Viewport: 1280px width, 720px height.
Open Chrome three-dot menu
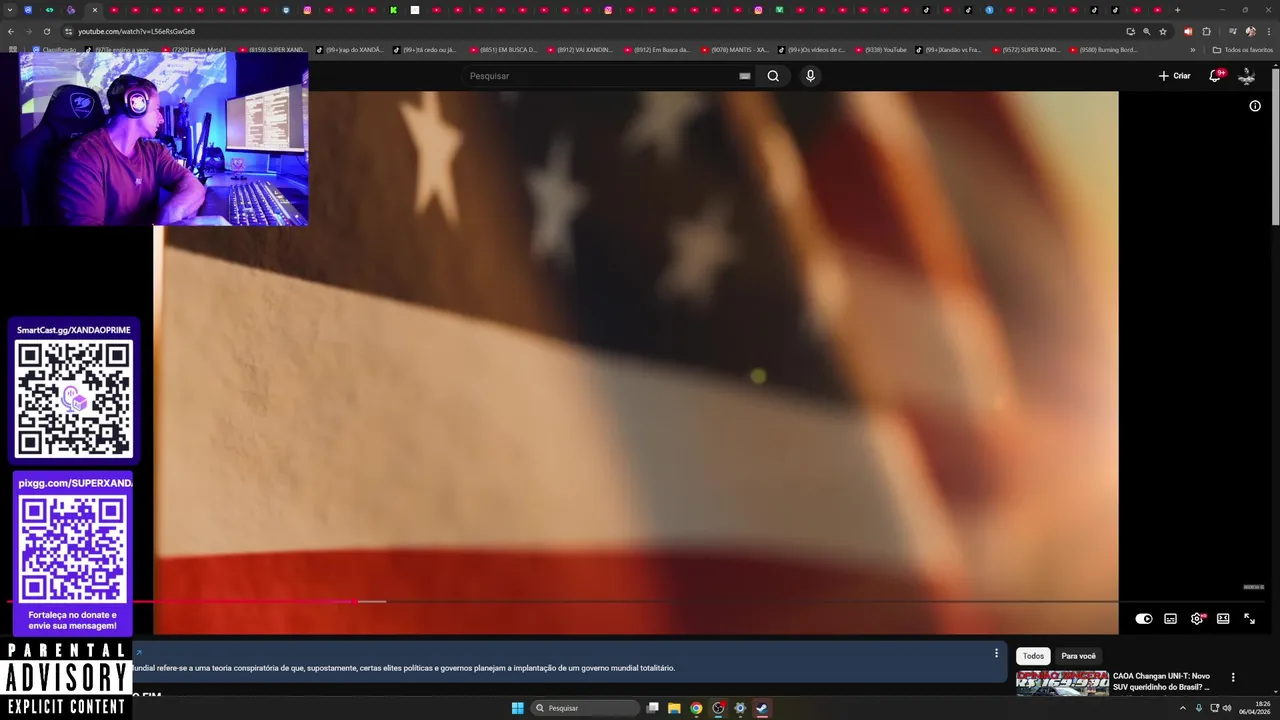(1268, 31)
